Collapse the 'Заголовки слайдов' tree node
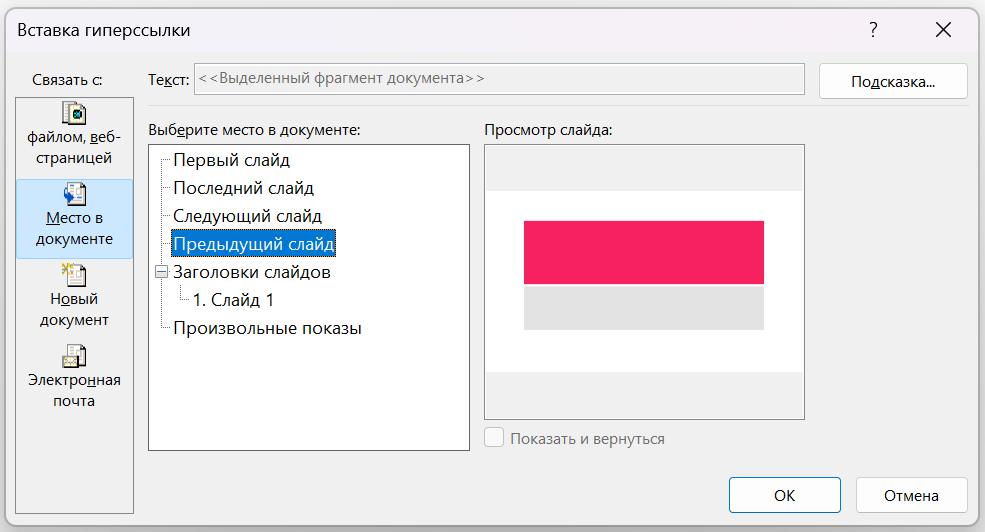Screen dimensions: 985x532 click(x=161, y=272)
